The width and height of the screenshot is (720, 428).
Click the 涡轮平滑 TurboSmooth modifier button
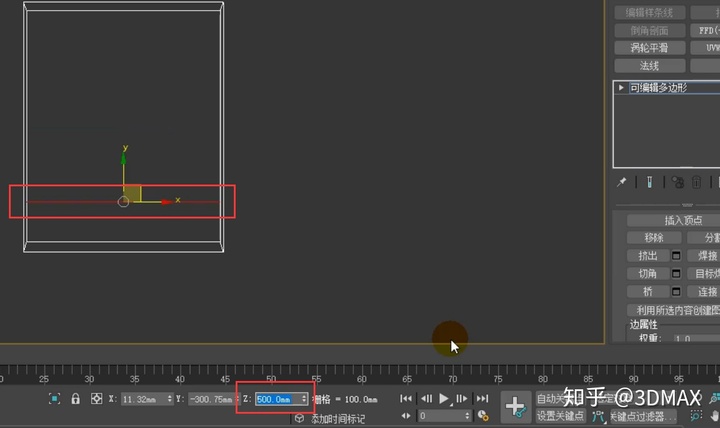point(649,48)
